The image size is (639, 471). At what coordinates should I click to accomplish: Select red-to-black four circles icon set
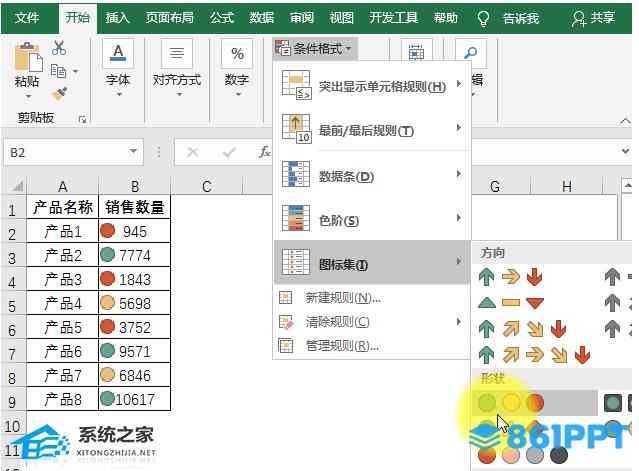(523, 455)
